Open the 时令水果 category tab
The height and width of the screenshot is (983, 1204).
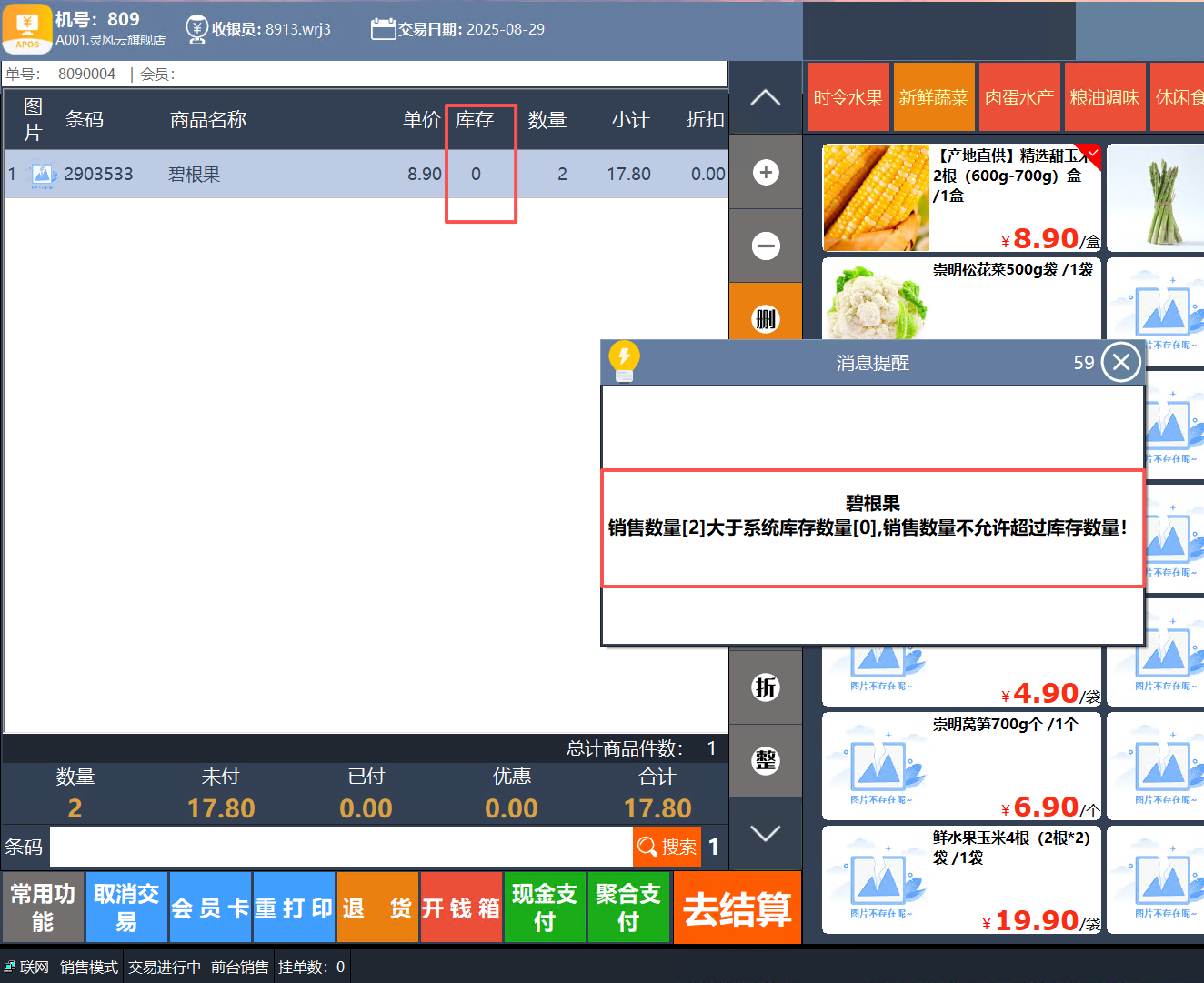[848, 96]
